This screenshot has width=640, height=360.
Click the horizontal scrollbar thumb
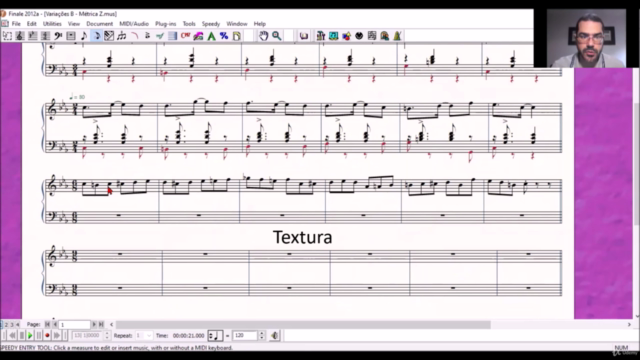(303, 325)
